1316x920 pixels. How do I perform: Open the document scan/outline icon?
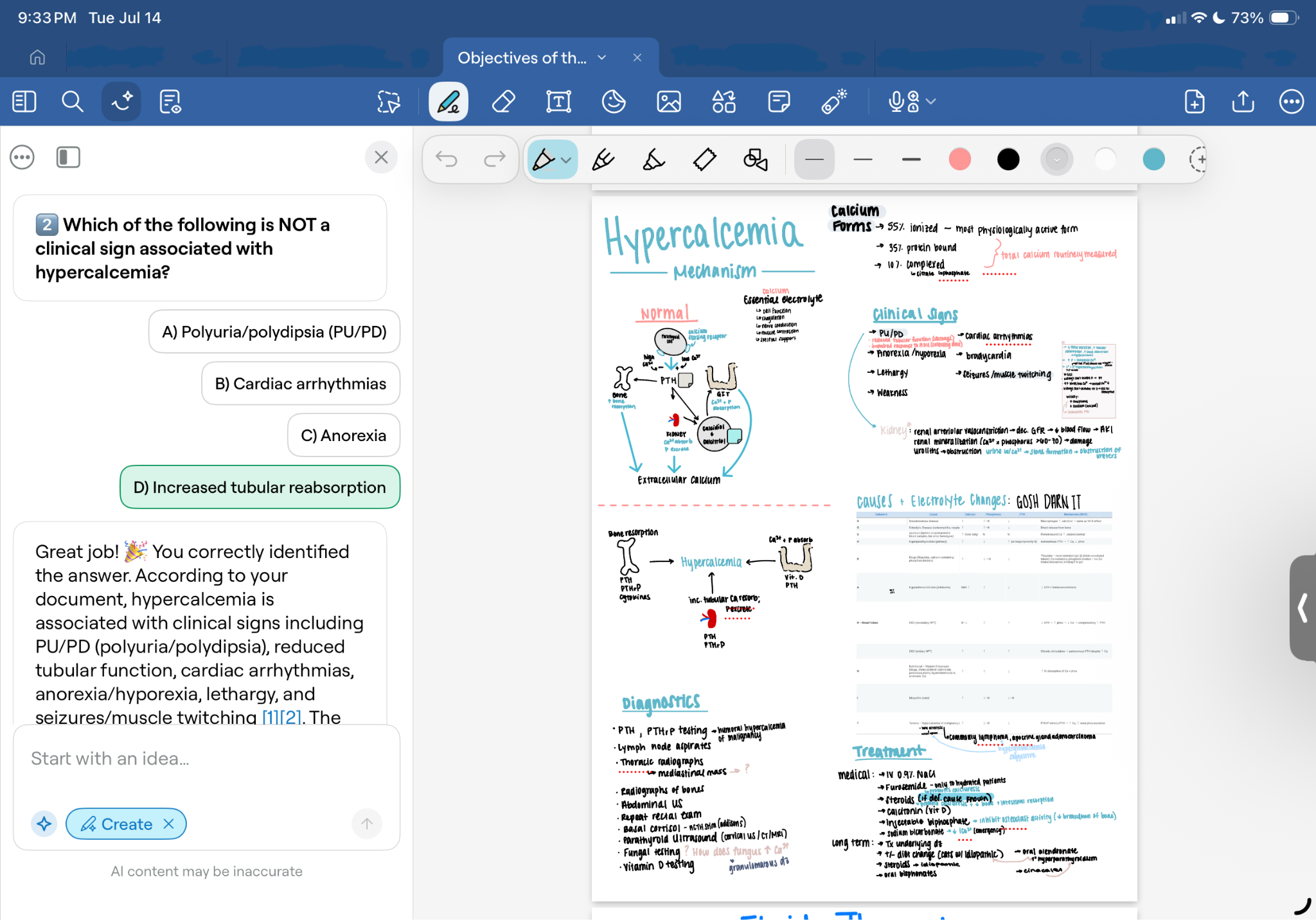pyautogui.click(x=170, y=102)
